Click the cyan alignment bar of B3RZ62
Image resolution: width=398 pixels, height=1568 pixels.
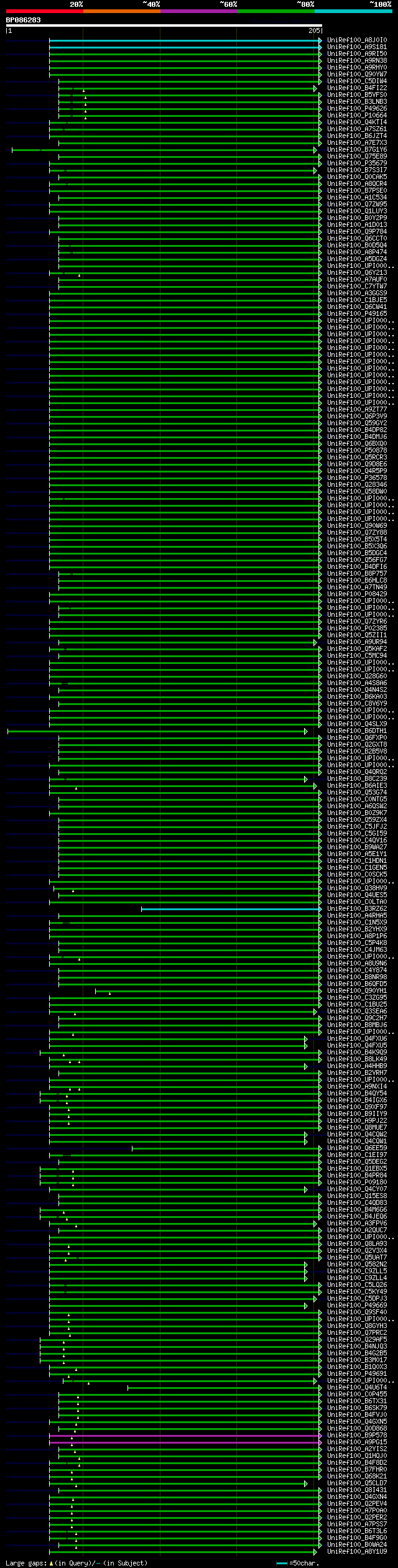click(230, 909)
